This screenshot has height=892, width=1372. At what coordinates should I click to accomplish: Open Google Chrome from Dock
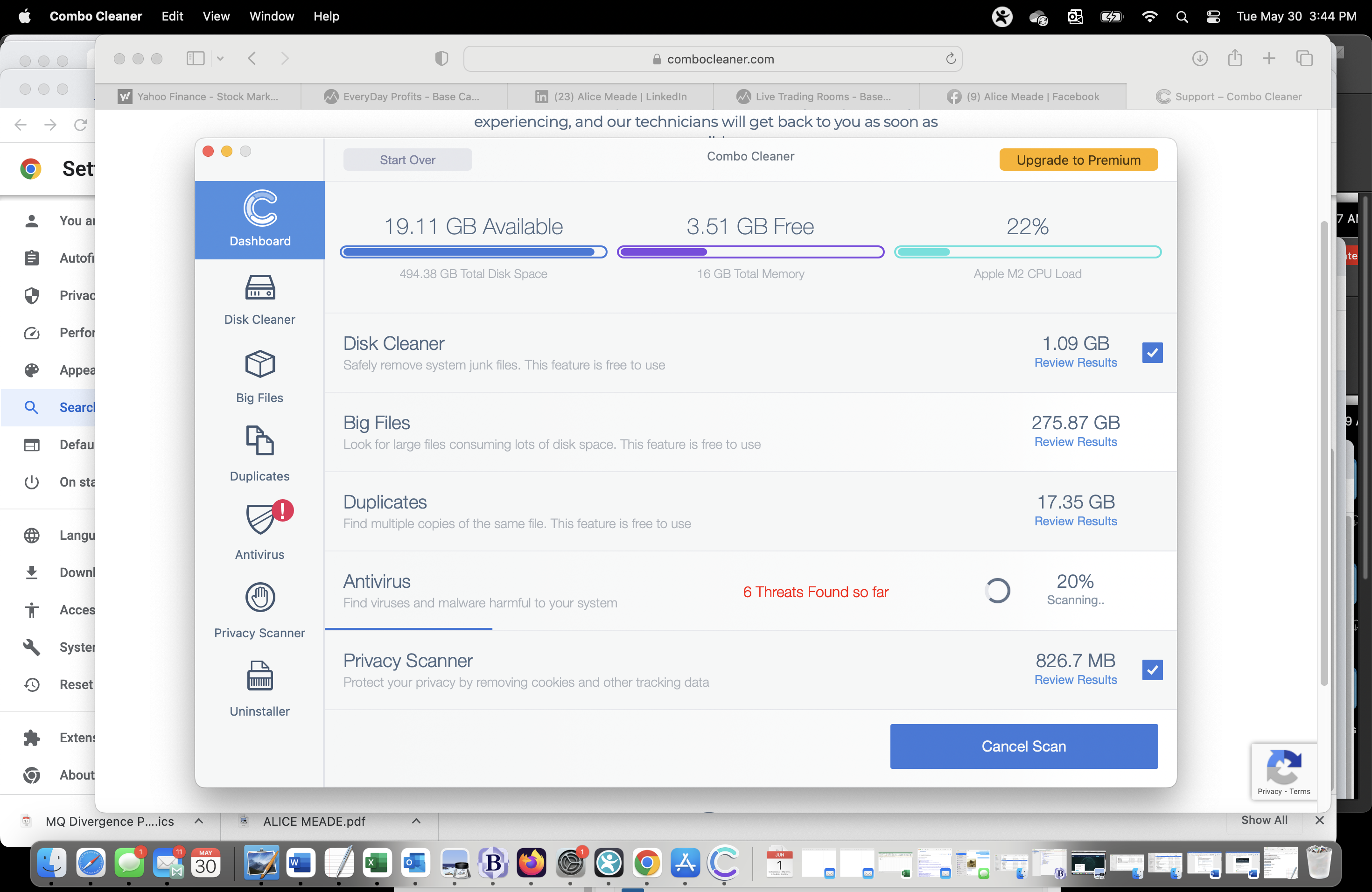647,863
